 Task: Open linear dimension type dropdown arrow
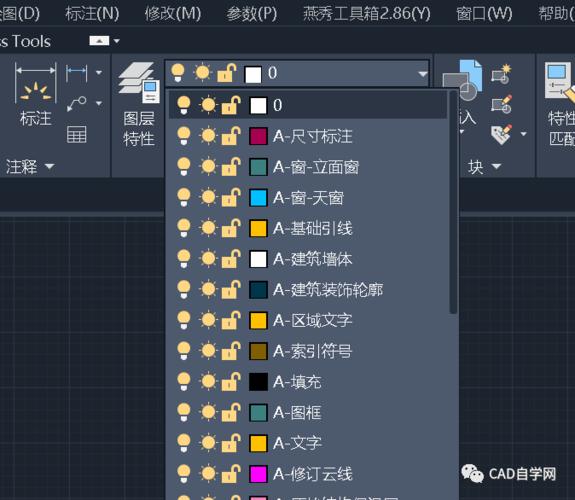click(x=99, y=73)
